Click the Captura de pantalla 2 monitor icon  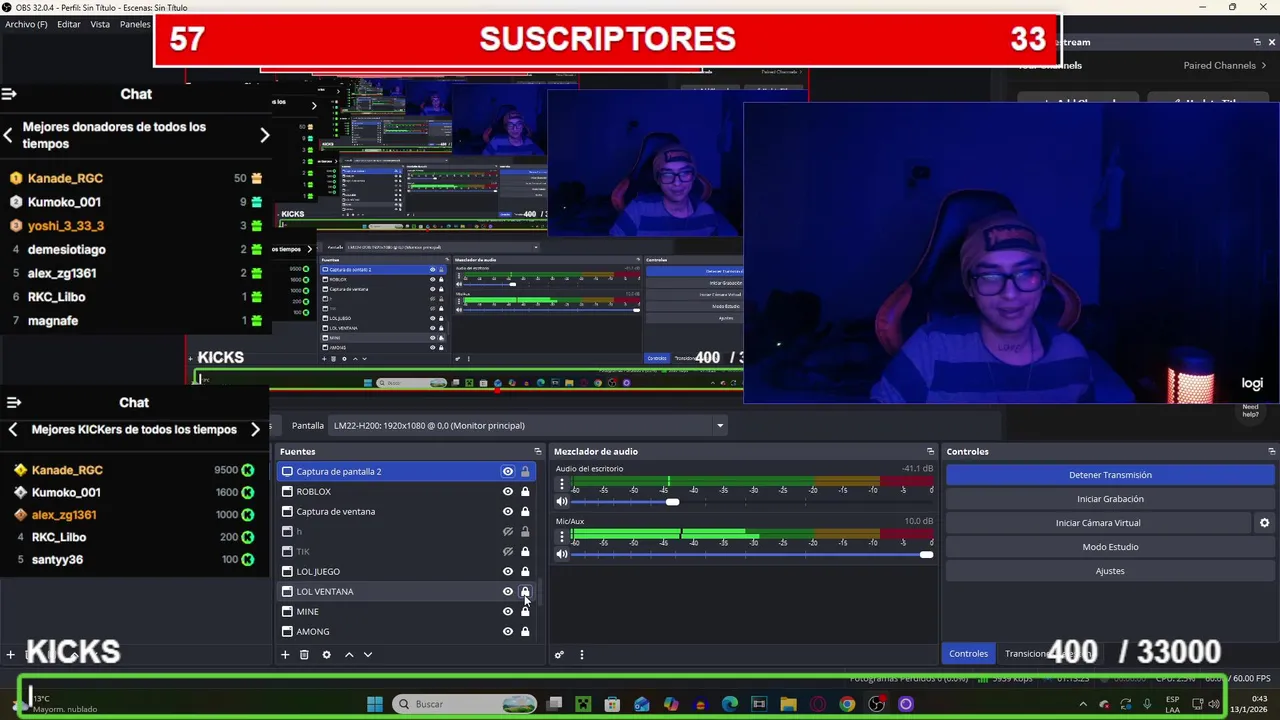pyautogui.click(x=287, y=472)
